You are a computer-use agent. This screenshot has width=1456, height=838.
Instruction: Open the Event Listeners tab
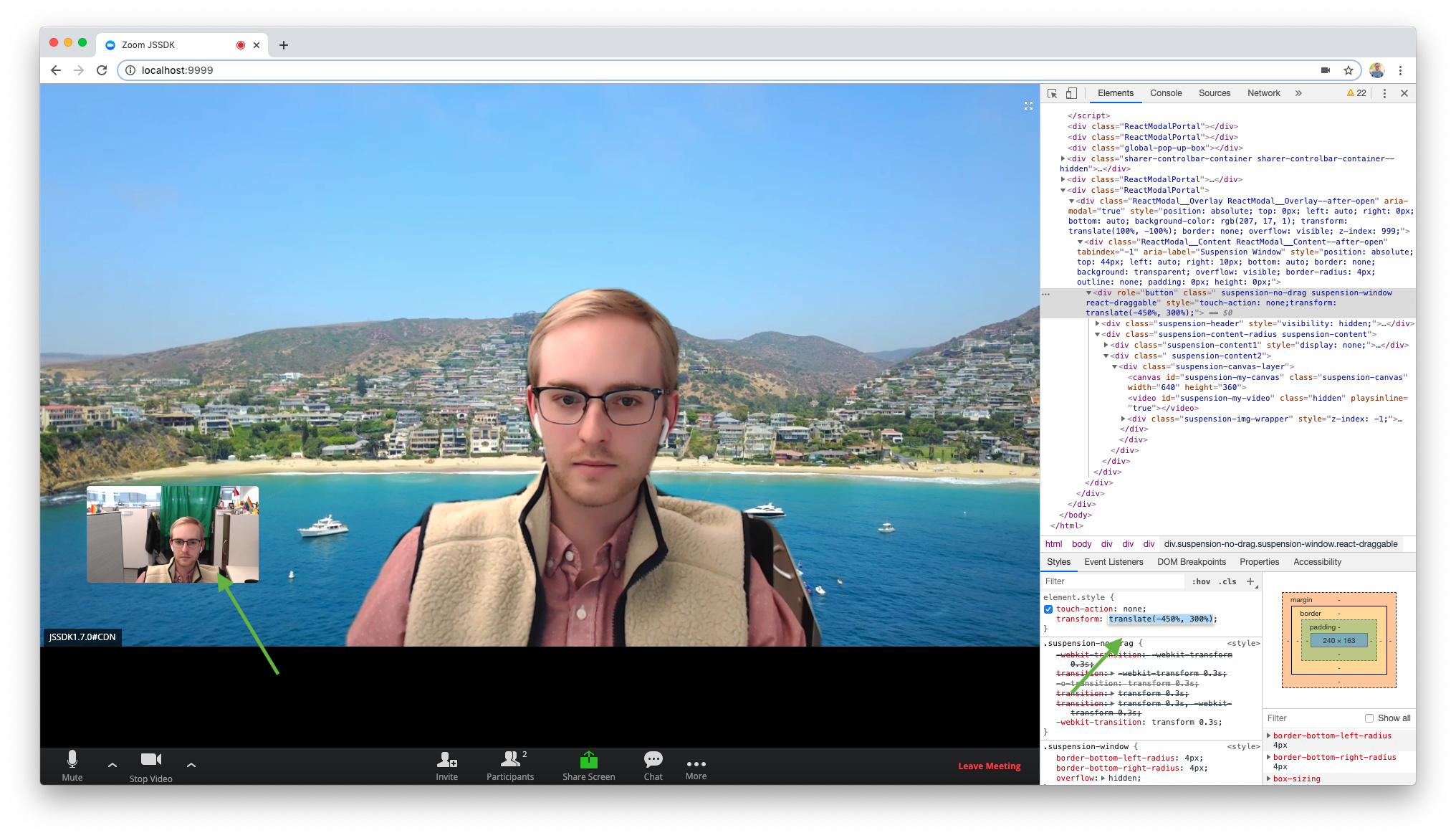[1113, 562]
